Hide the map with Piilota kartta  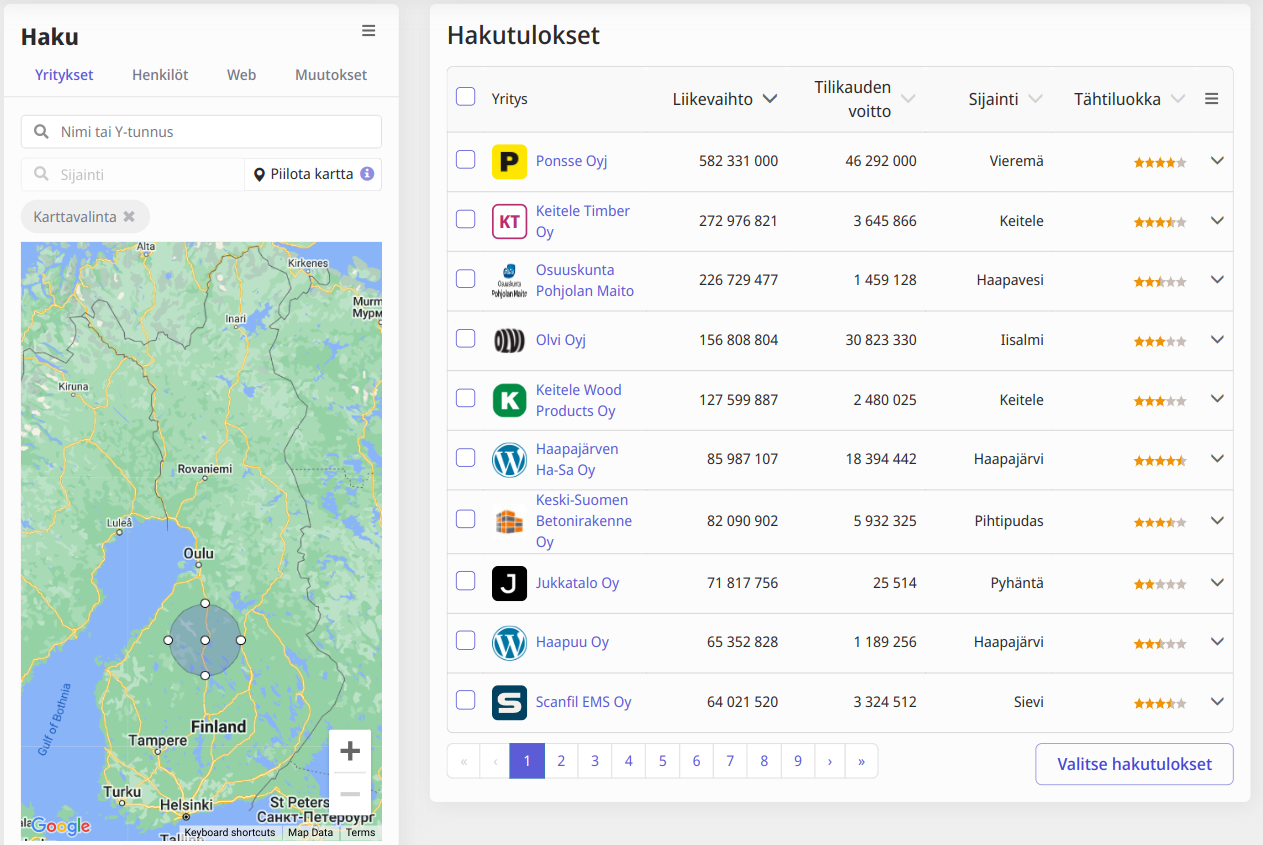311,174
